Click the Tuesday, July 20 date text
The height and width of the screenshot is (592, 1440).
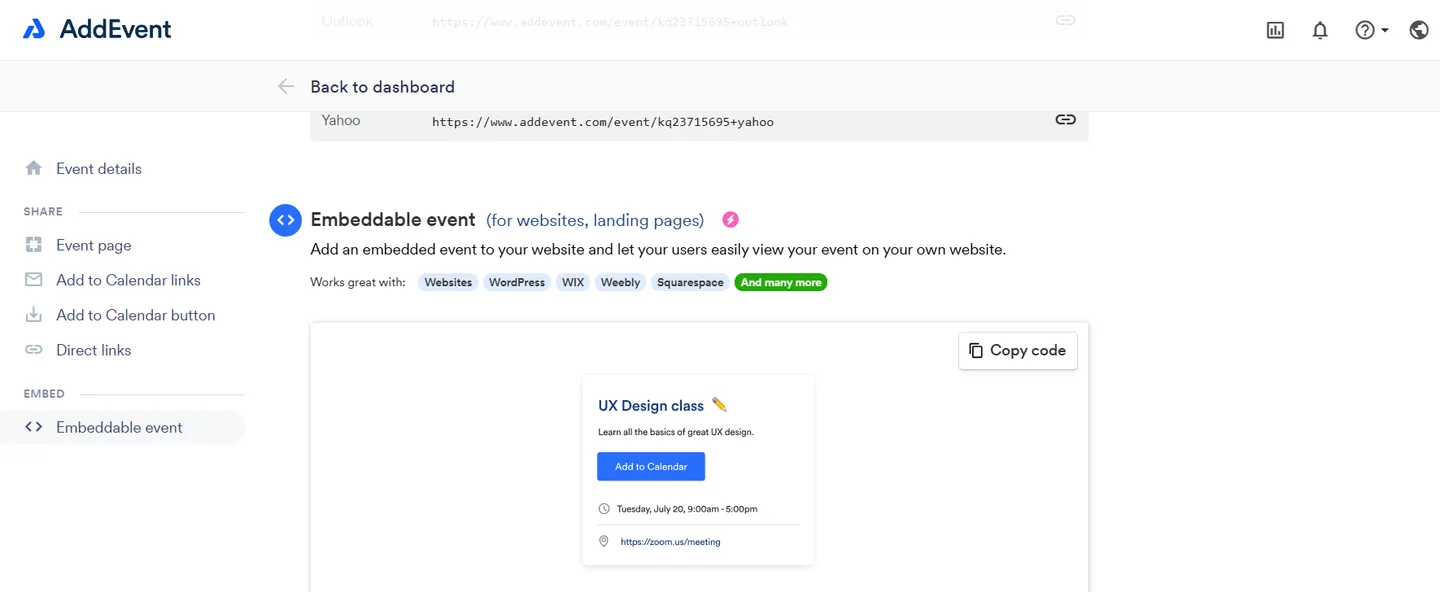tap(687, 509)
